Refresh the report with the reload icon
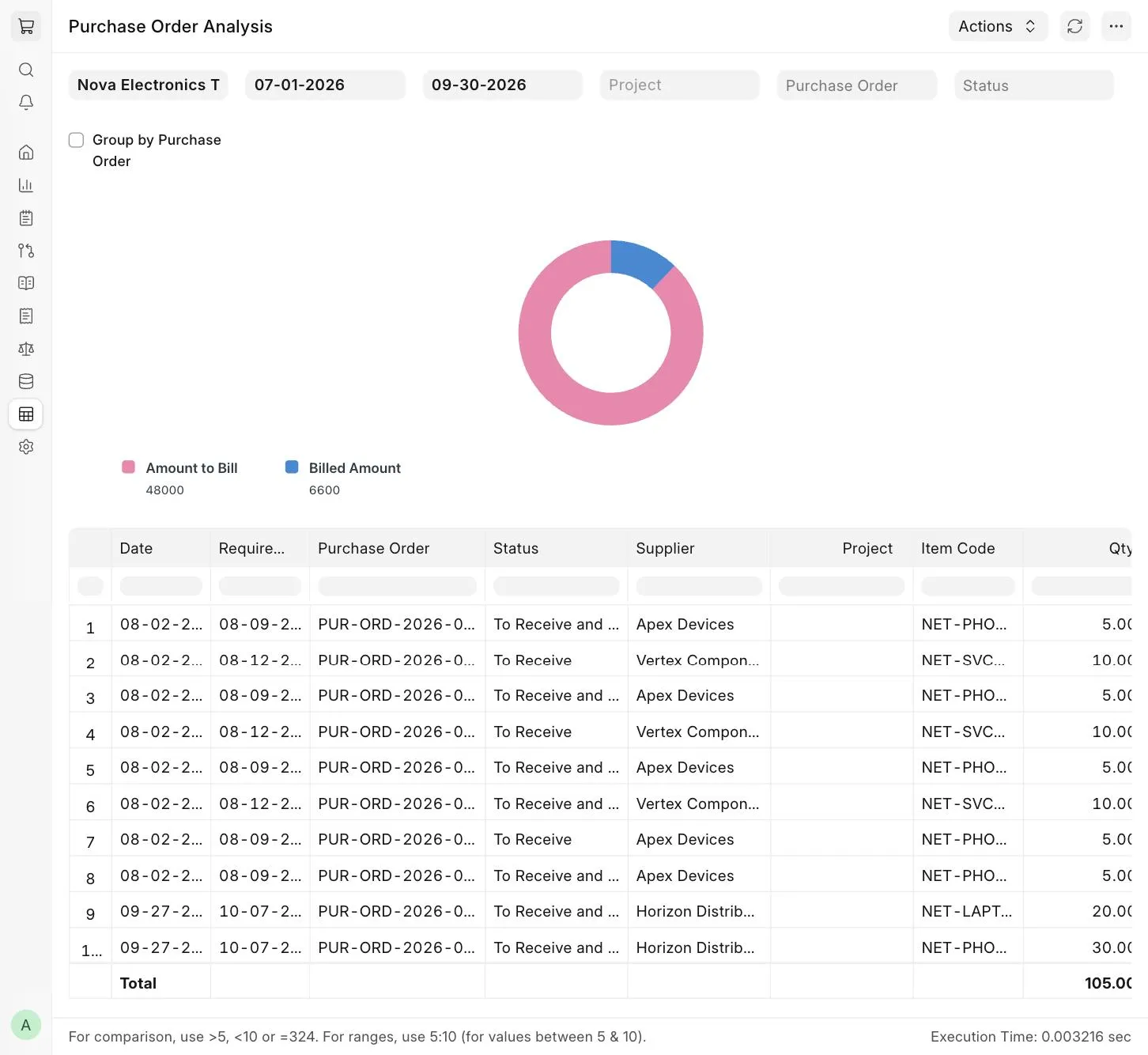The width and height of the screenshot is (1148, 1055). 1075,26
